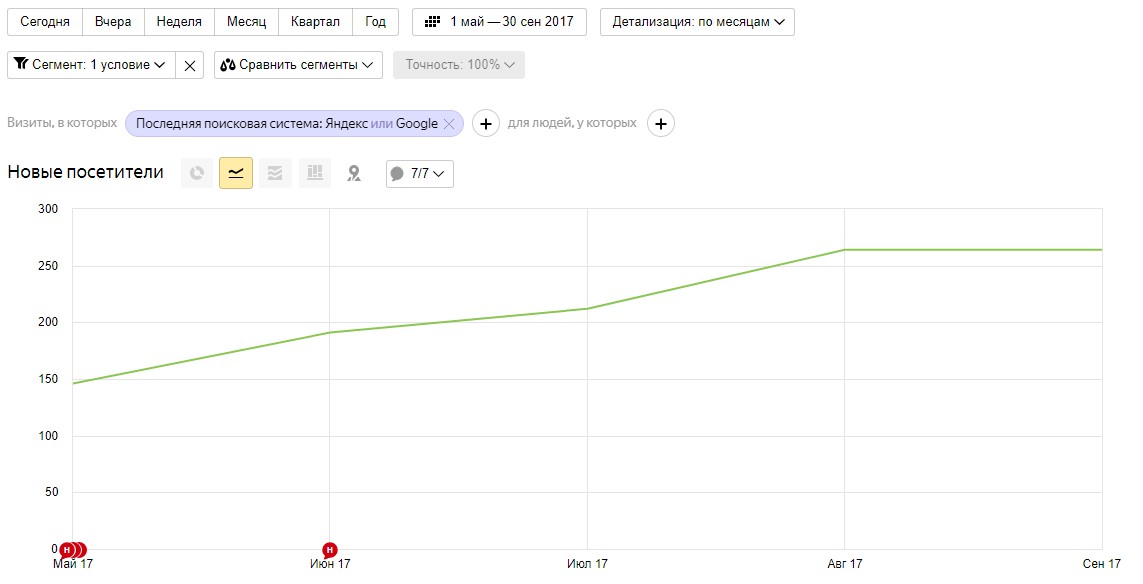The height and width of the screenshot is (584, 1143).
Task: Open Детализация: по месяцам dropdown
Action: (697, 22)
